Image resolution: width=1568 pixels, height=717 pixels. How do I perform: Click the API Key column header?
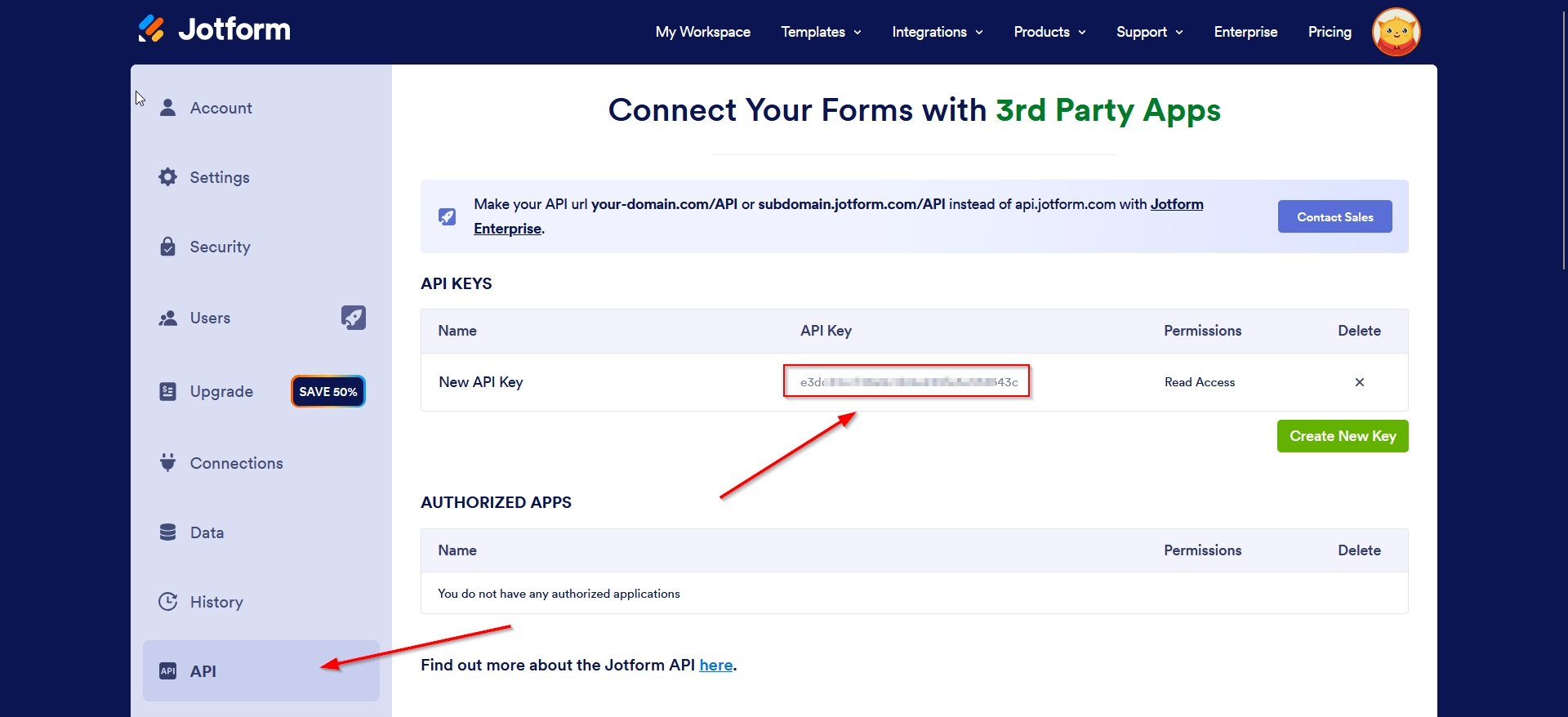(x=826, y=331)
